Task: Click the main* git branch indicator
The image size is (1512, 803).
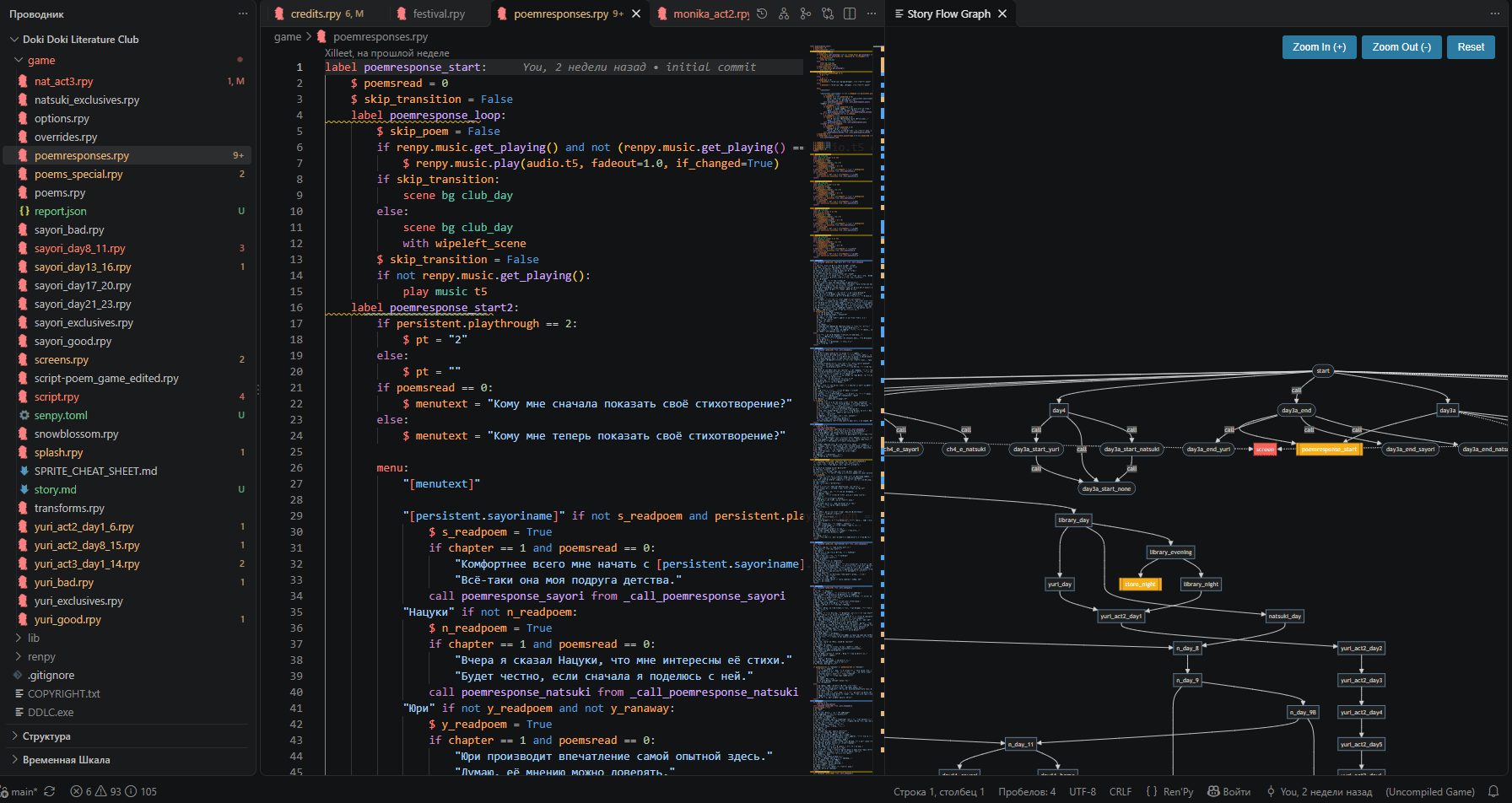Action: (x=20, y=791)
